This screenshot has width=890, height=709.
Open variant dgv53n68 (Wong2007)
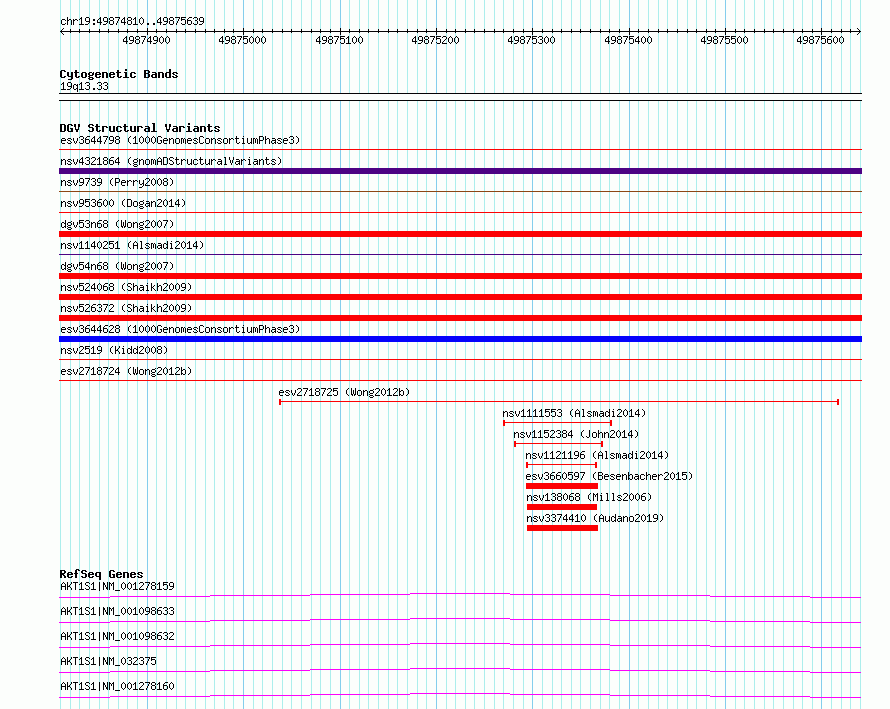tap(117, 224)
